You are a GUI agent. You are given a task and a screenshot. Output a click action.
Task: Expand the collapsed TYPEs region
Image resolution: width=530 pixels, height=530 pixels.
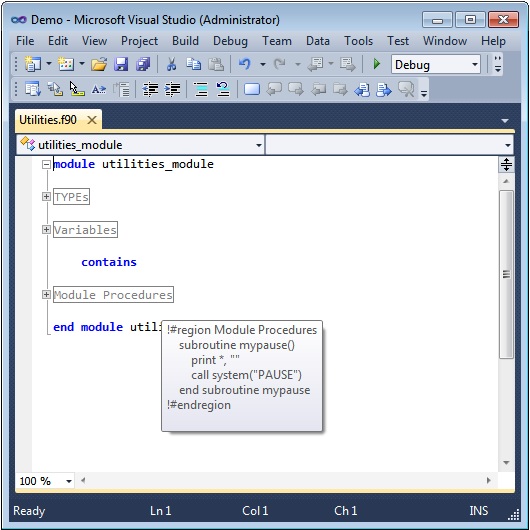click(x=46, y=197)
